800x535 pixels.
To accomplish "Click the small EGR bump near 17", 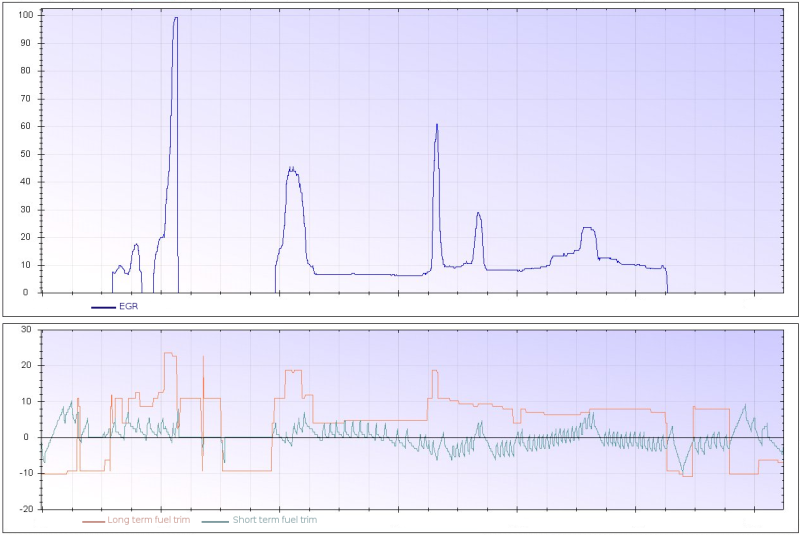I will [x=136, y=246].
